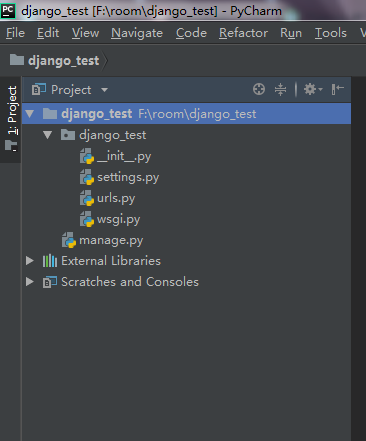Open the Project panel settings gear
366x441 pixels.
(x=313, y=89)
